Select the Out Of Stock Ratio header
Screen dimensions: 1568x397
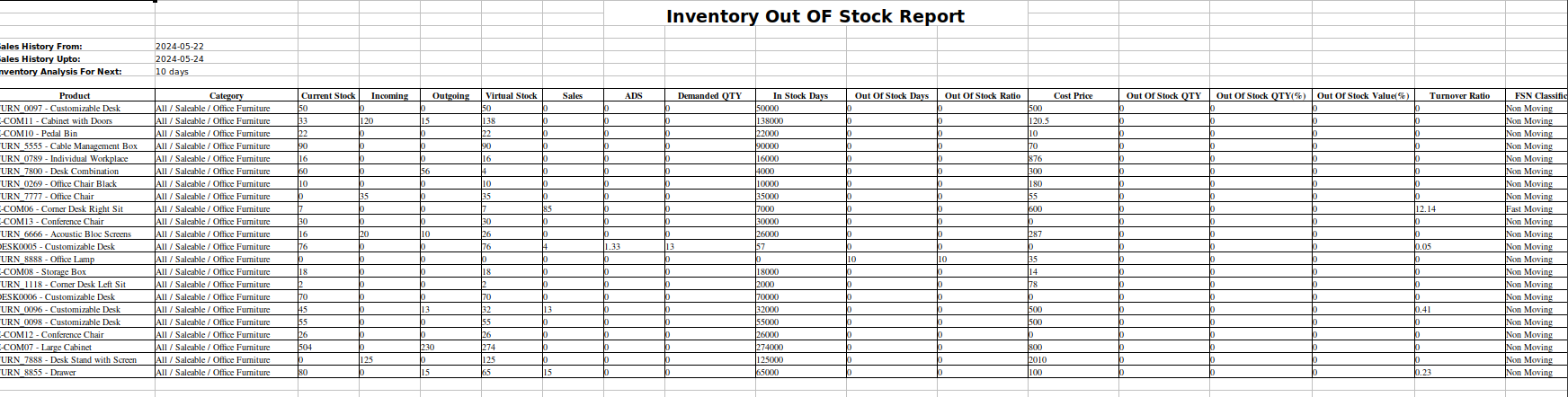coord(982,96)
